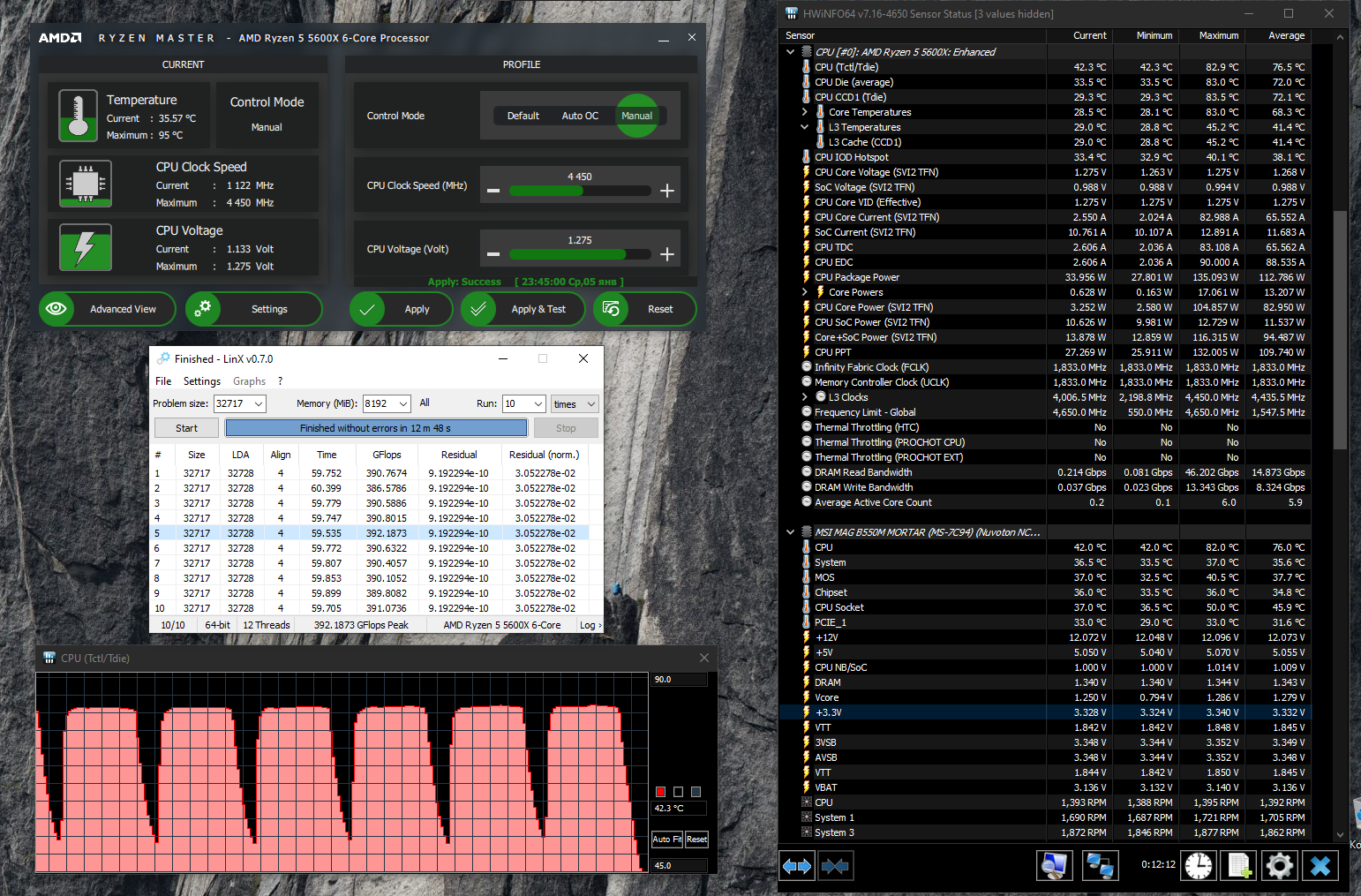The height and width of the screenshot is (896, 1361).
Task: Click the red graph color swatch
Action: (x=660, y=792)
